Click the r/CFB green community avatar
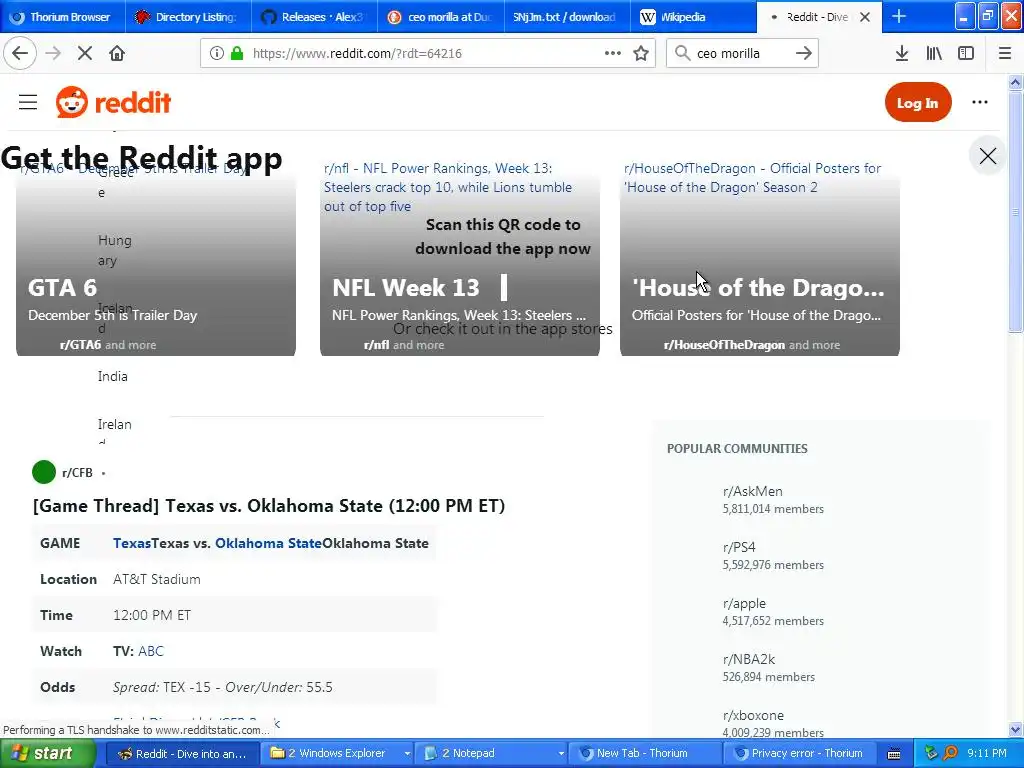 pos(44,472)
